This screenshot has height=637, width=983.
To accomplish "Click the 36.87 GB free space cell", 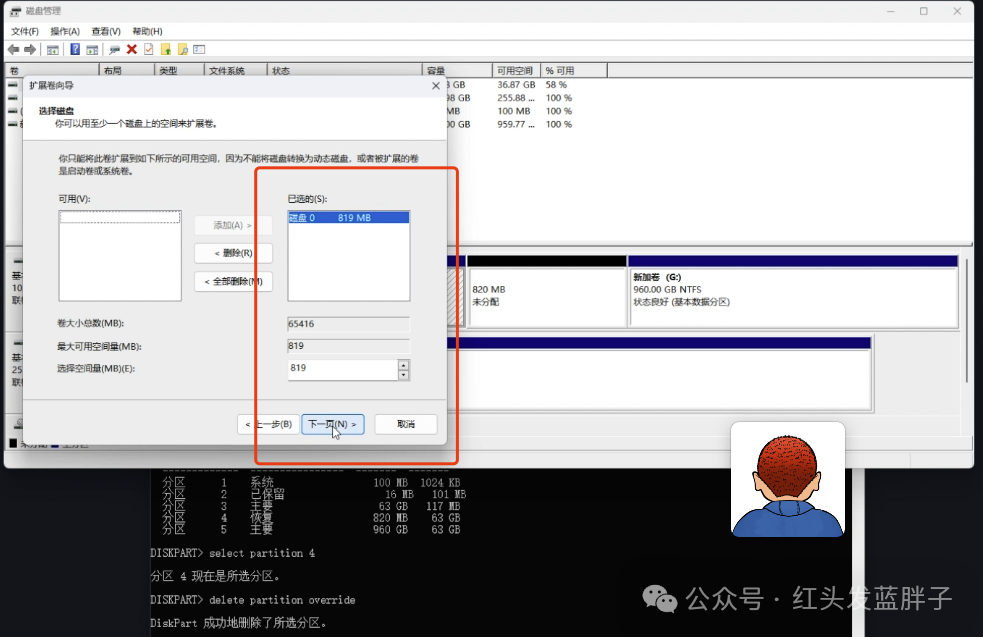I will tap(516, 85).
